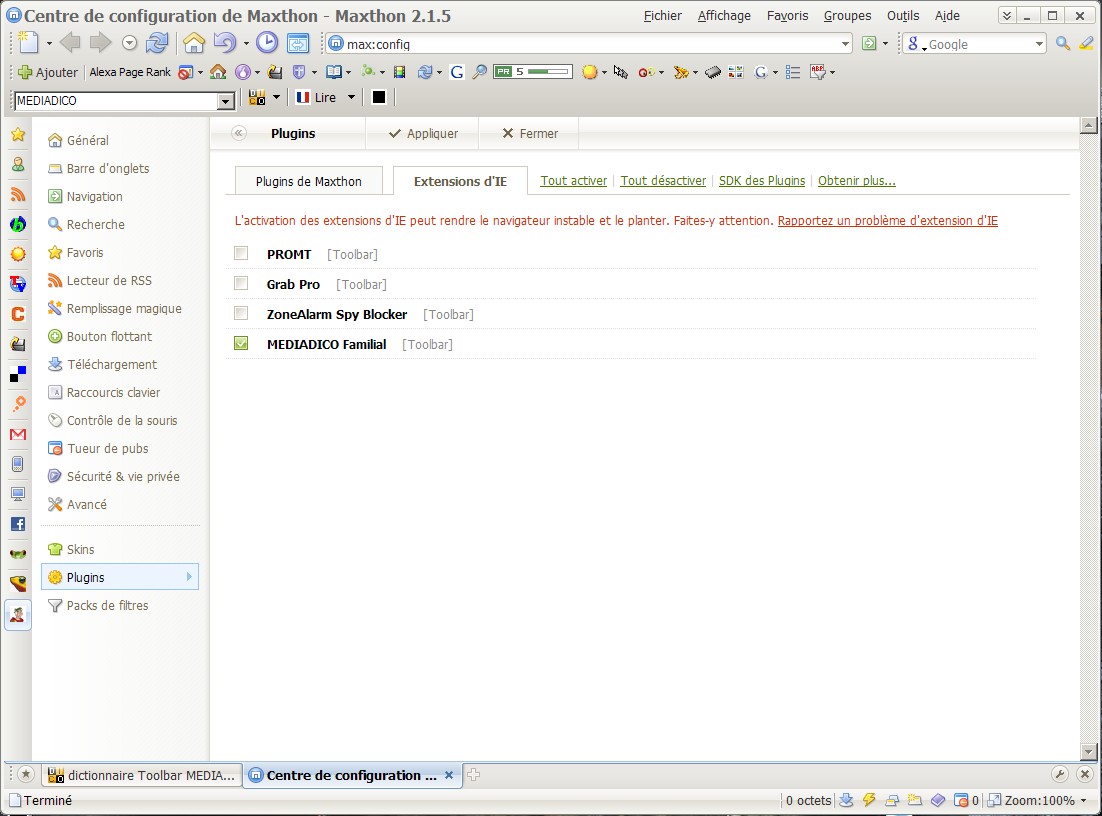The height and width of the screenshot is (816, 1102).
Task: Open the undo dropdown arrow
Action: pyautogui.click(x=246, y=44)
